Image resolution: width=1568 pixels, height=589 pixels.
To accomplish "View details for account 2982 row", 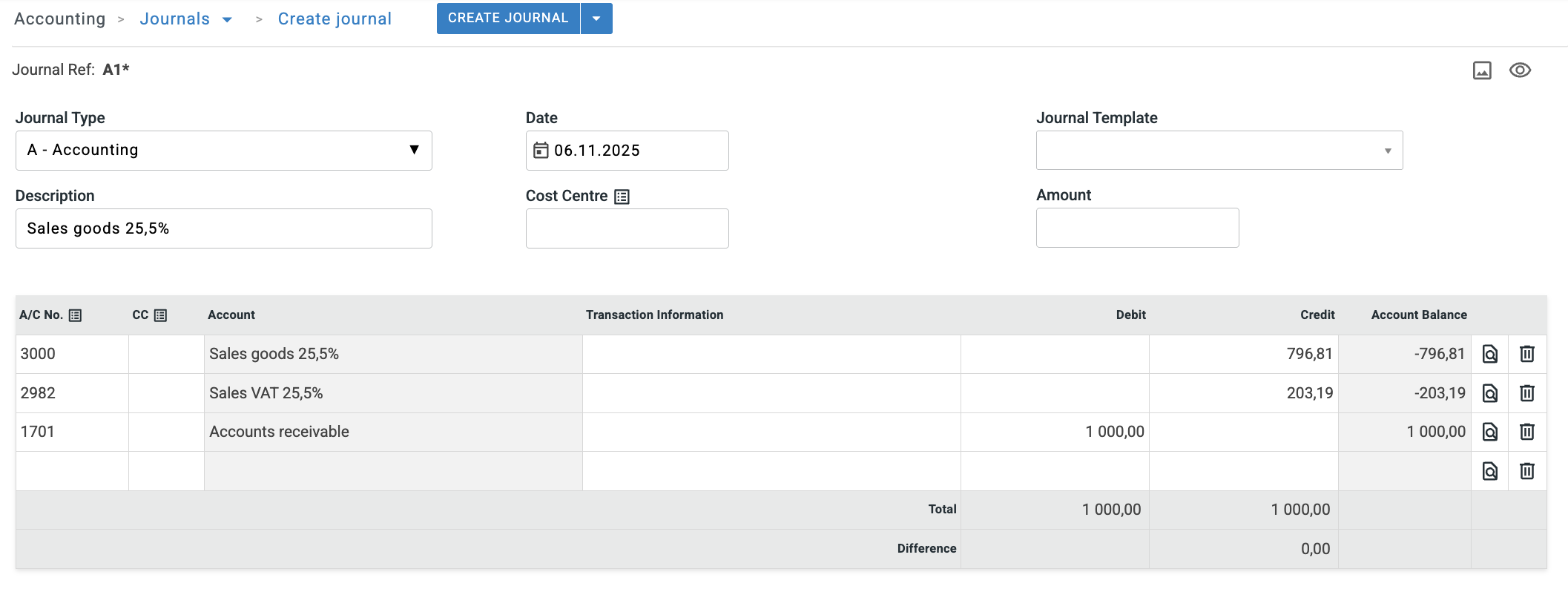I will 1489,393.
